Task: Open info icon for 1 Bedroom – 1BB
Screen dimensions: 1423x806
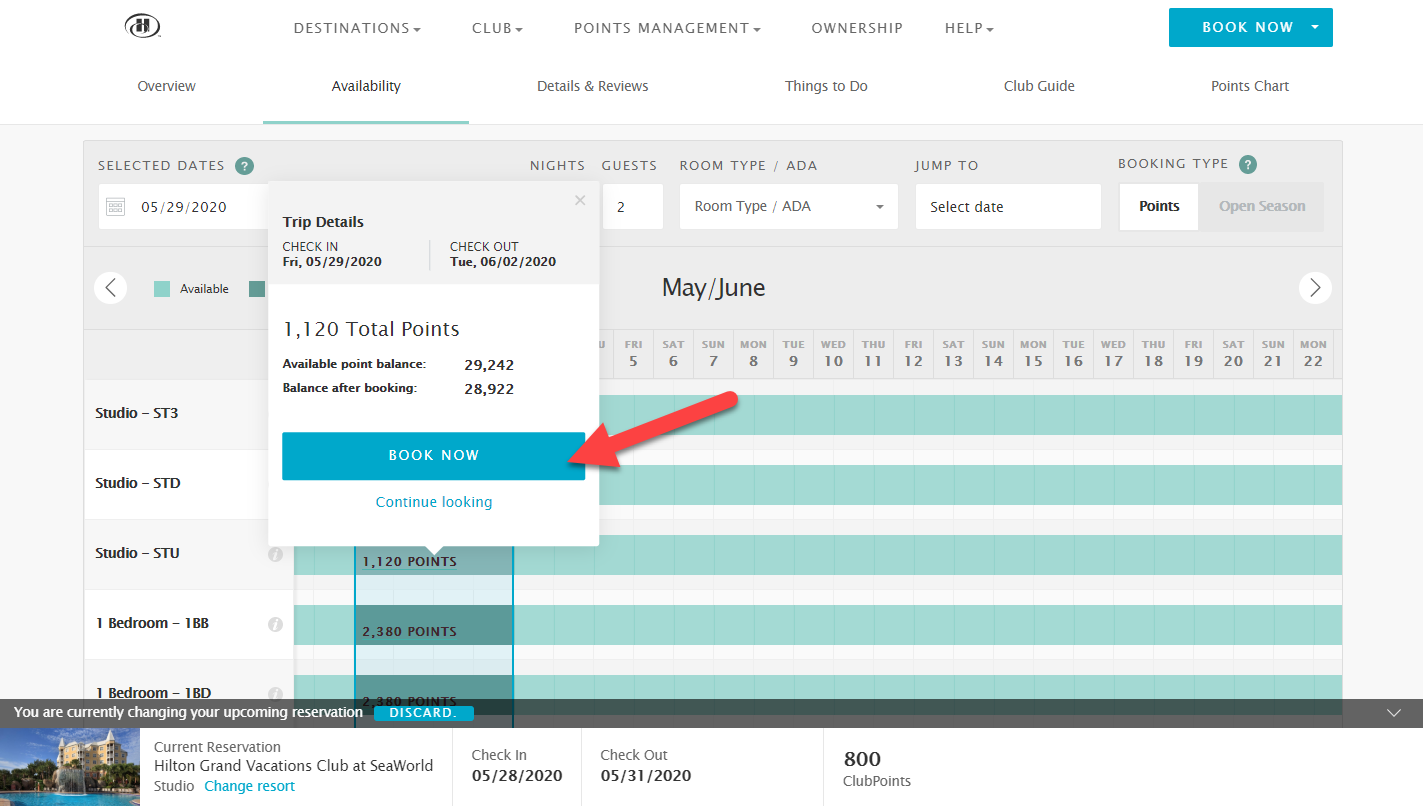Action: (x=275, y=624)
